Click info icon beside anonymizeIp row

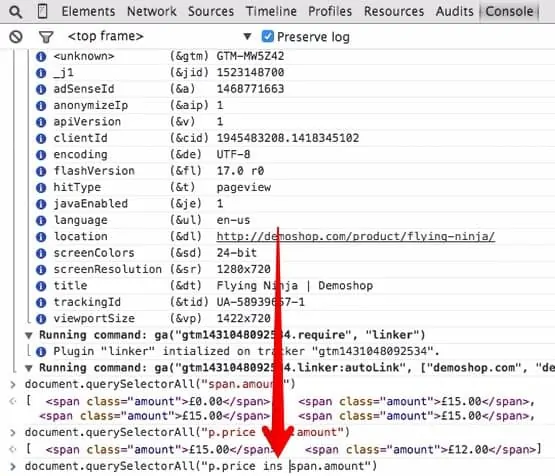coord(41,106)
